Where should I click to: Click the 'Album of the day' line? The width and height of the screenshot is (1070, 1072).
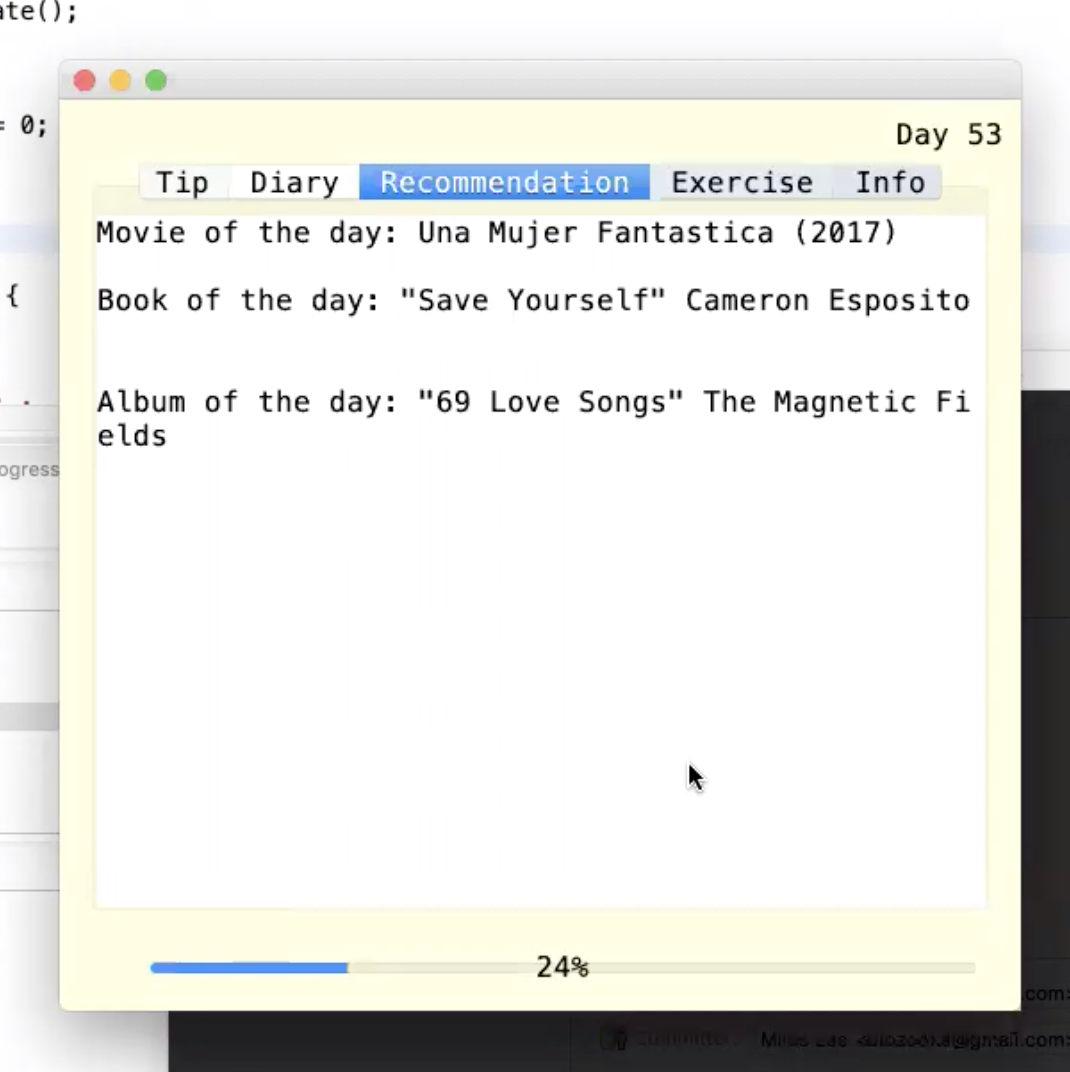[533, 418]
